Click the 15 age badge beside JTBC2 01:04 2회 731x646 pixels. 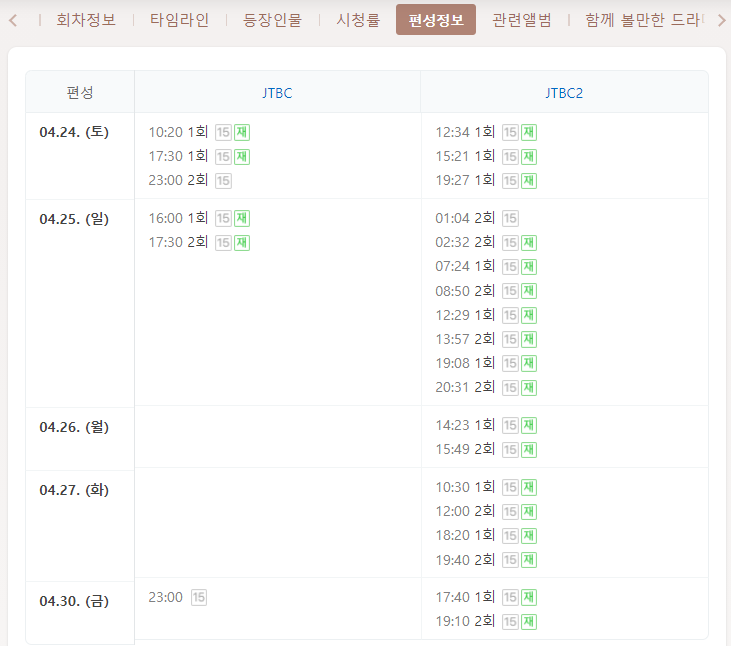tap(510, 219)
